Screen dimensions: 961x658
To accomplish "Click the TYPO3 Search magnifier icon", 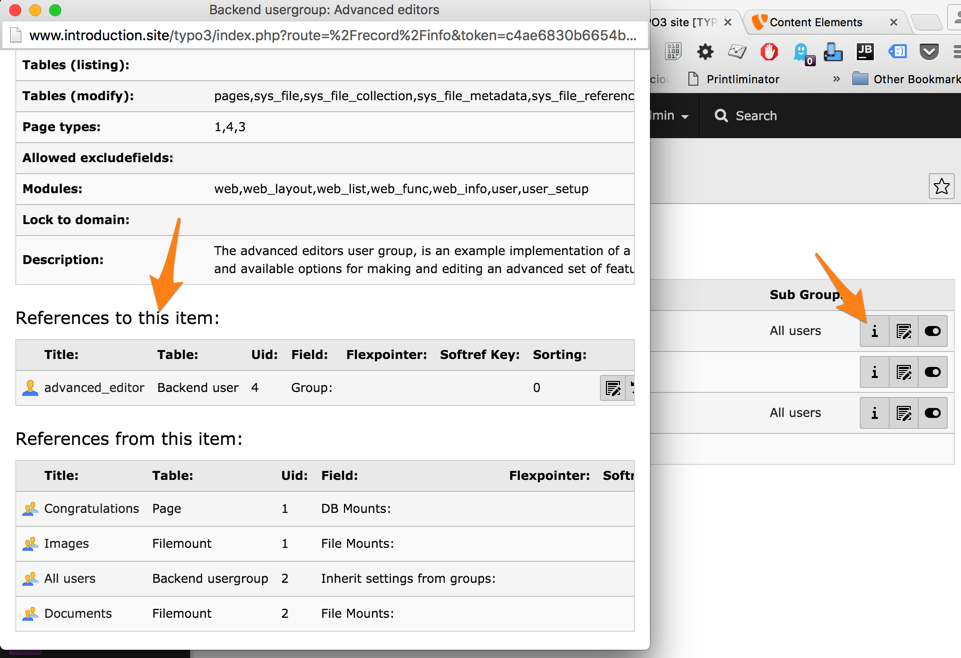I will coord(721,116).
